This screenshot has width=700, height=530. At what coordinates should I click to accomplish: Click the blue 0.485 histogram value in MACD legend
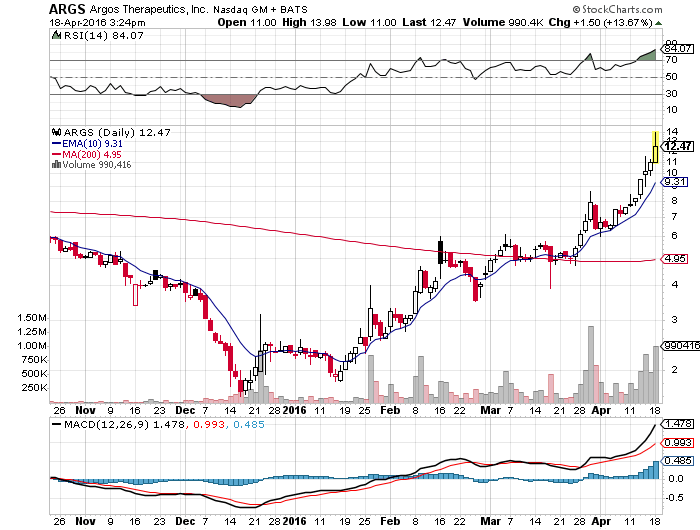[x=249, y=424]
